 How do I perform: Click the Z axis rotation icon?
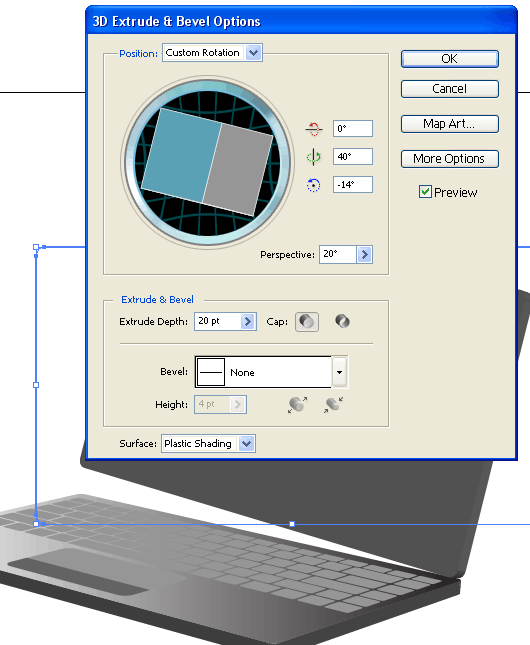[x=314, y=185]
